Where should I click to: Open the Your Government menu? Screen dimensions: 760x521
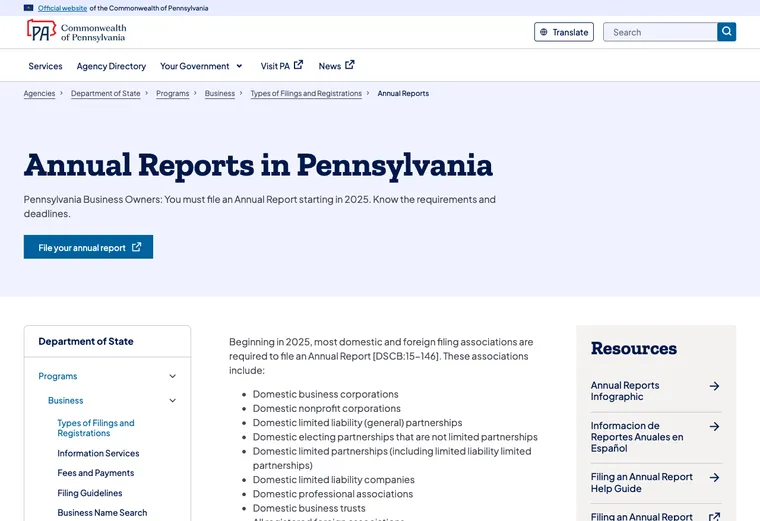pyautogui.click(x=194, y=66)
